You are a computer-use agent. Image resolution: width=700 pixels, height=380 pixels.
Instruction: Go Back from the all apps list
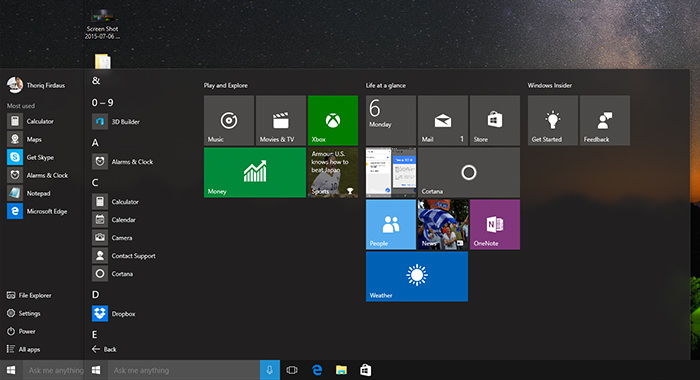104,349
